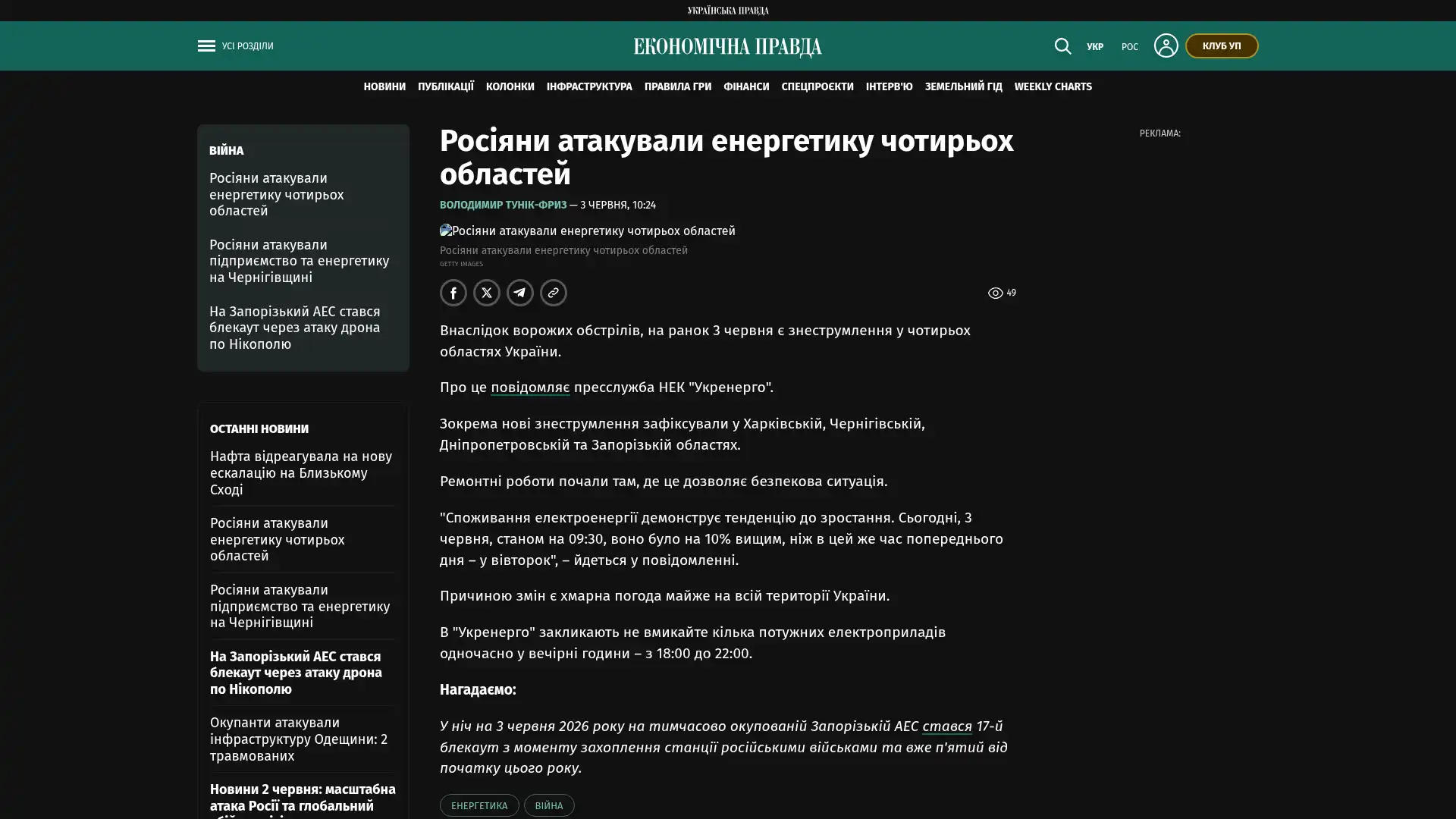Open the hamburger menu for all sections
Viewport: 1456px width, 819px height.
click(x=206, y=46)
